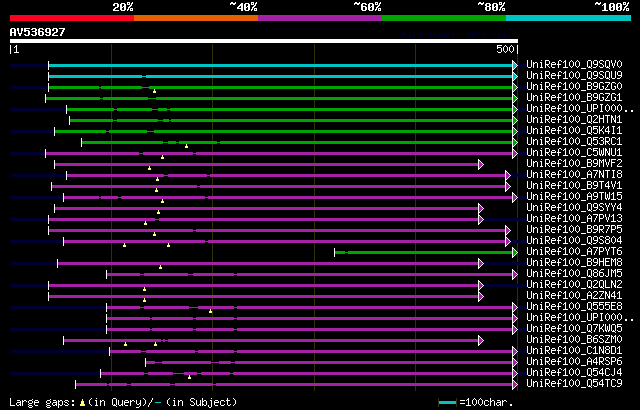Click the cyan arrowhead ending the Q9SQV0 alignment

pyautogui.click(x=515, y=65)
